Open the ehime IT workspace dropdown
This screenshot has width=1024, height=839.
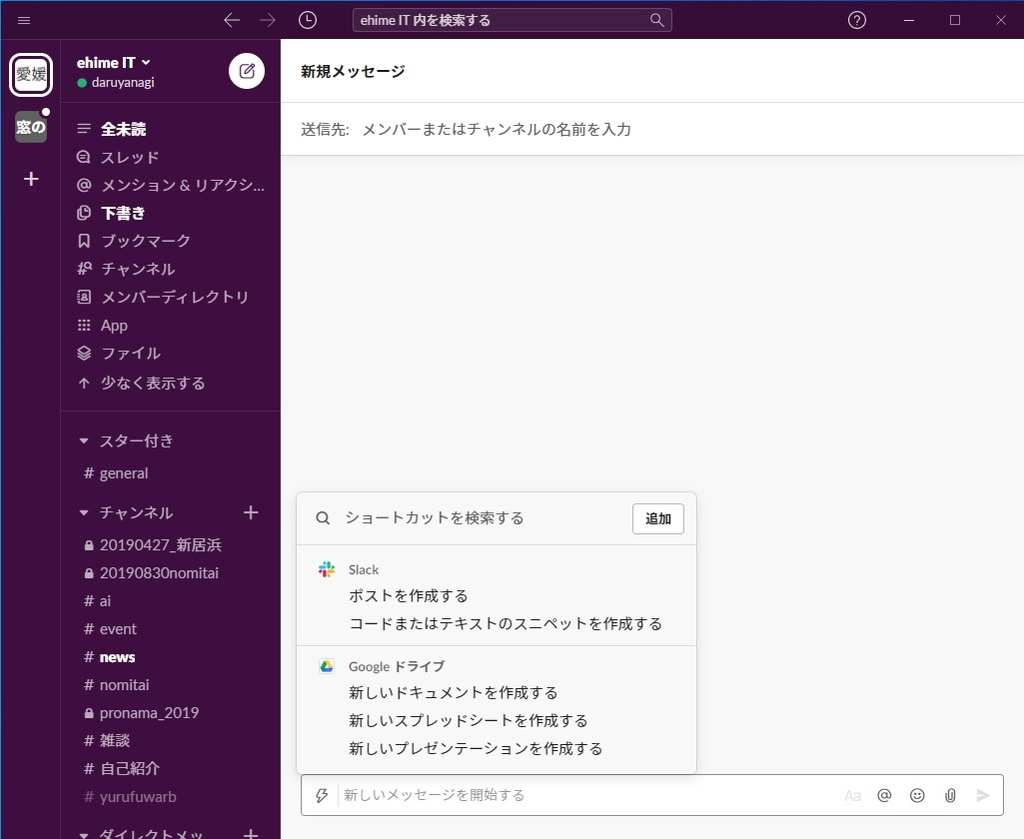click(109, 61)
